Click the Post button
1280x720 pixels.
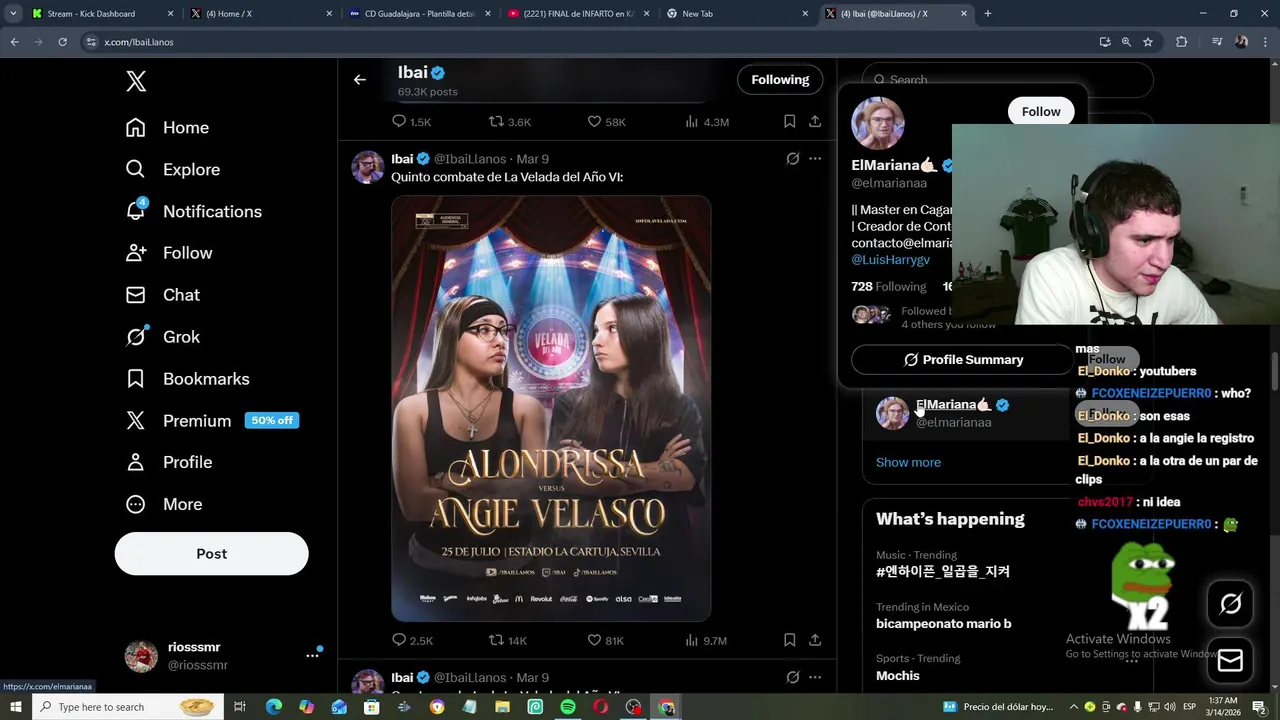point(211,553)
